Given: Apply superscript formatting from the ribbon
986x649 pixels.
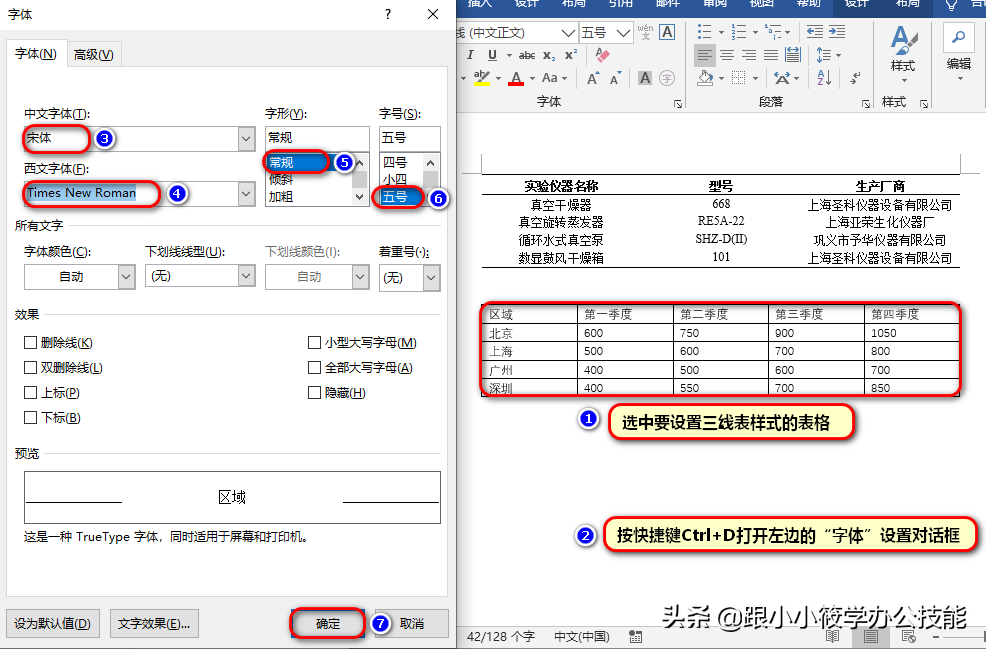Looking at the screenshot, I should [x=570, y=53].
